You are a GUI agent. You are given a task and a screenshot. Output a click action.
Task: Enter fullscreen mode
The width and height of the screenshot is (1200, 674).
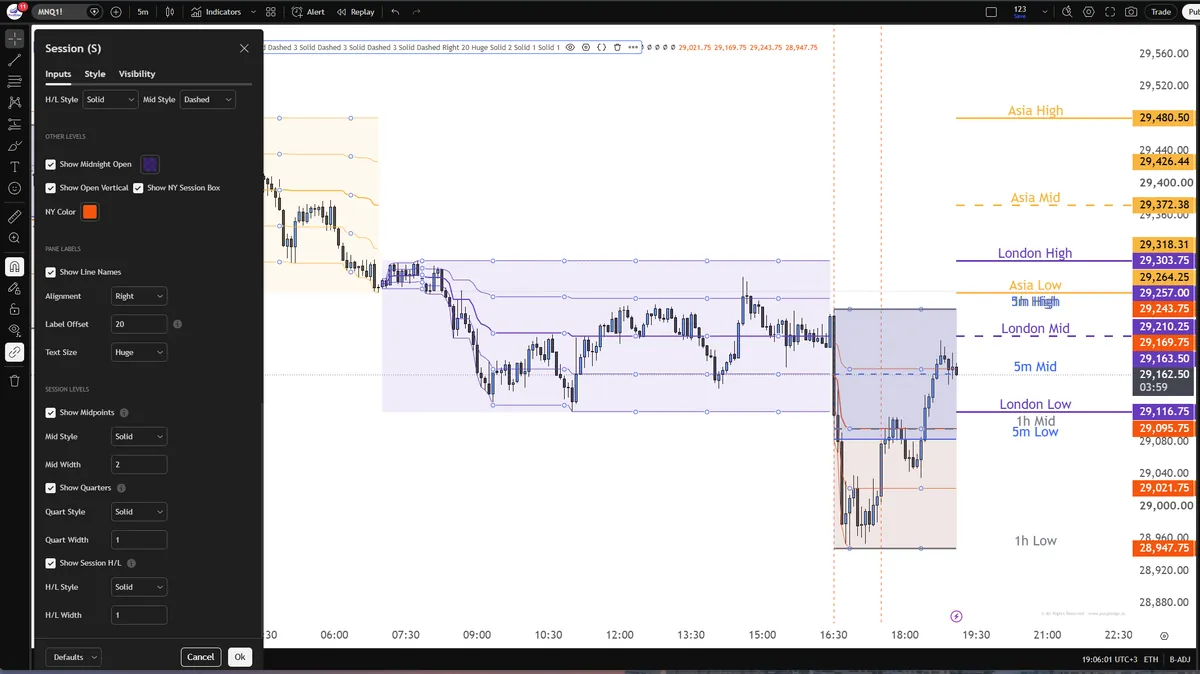click(1109, 12)
